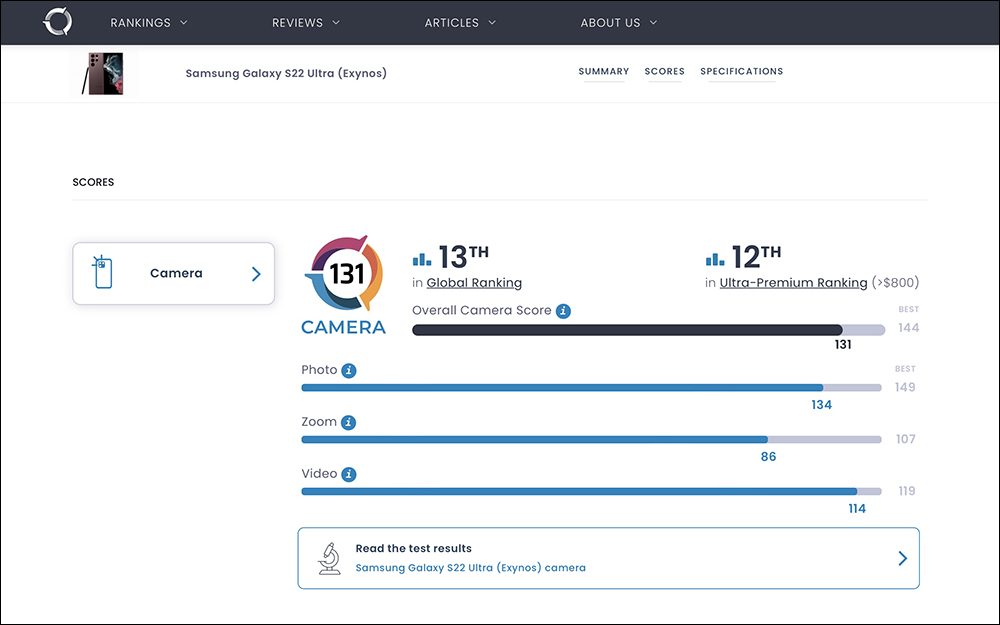Open the Articles dropdown menu

point(460,22)
